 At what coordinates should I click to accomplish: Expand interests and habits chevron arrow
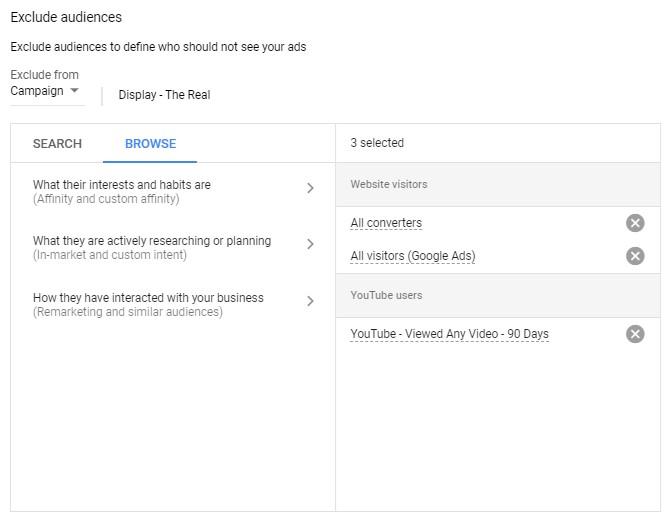click(x=310, y=188)
